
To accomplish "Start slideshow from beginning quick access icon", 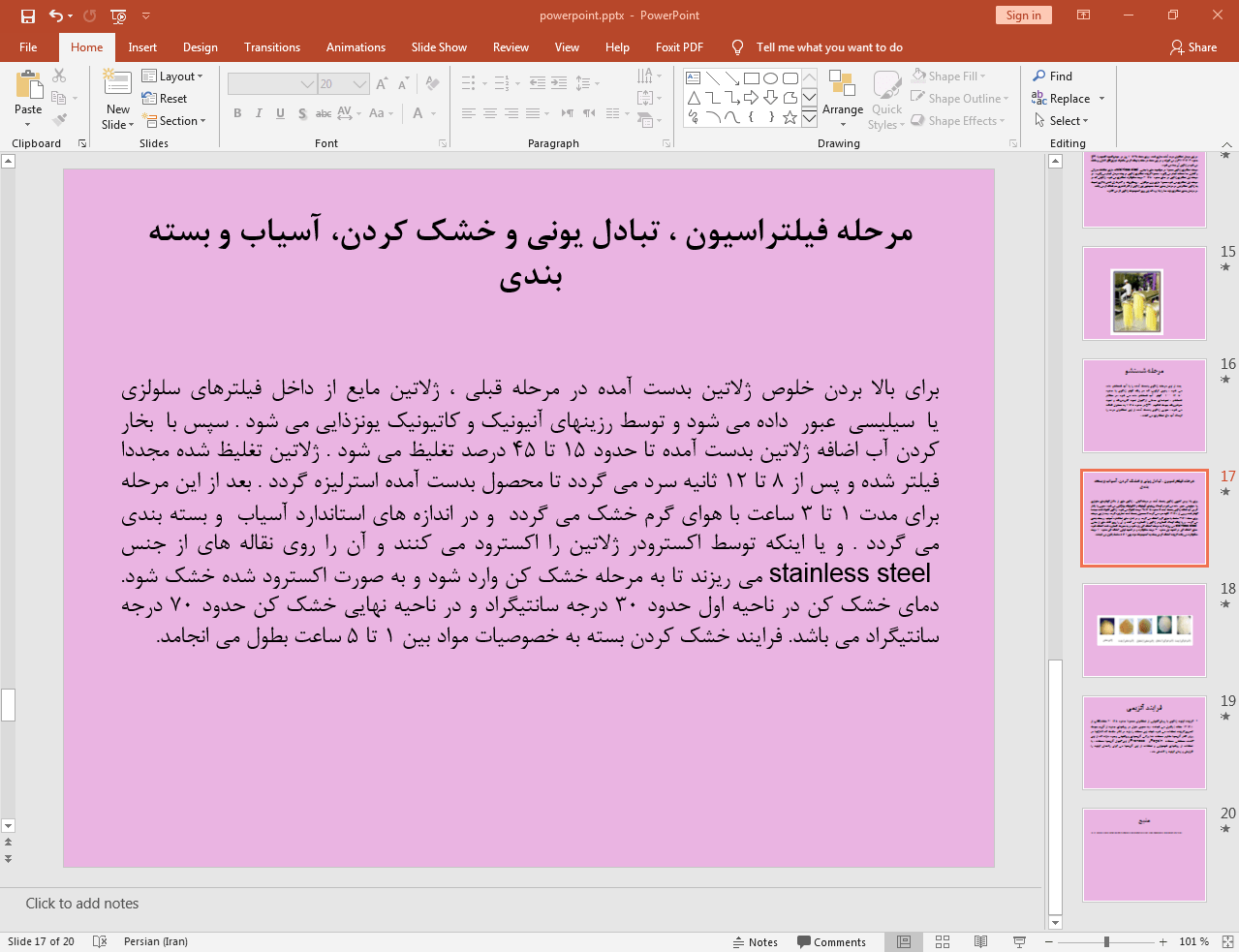I will tap(118, 15).
